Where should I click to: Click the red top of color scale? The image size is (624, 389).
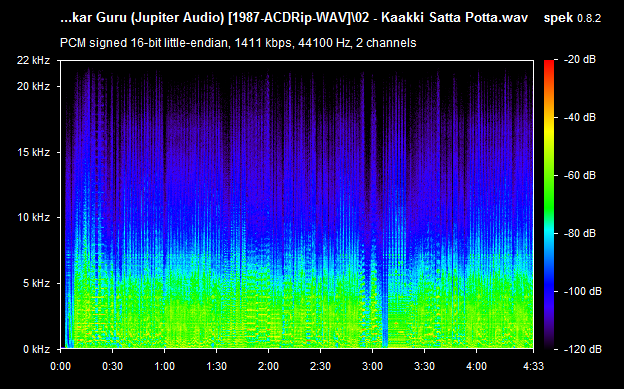549,64
